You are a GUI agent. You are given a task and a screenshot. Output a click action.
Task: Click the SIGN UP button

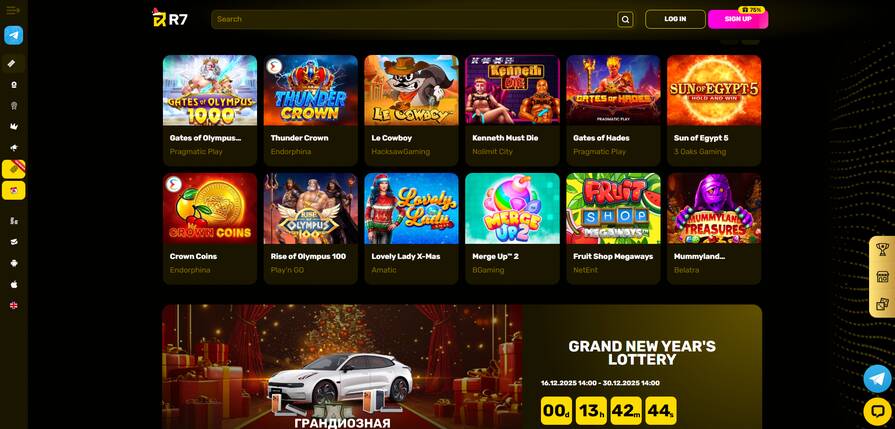738,19
